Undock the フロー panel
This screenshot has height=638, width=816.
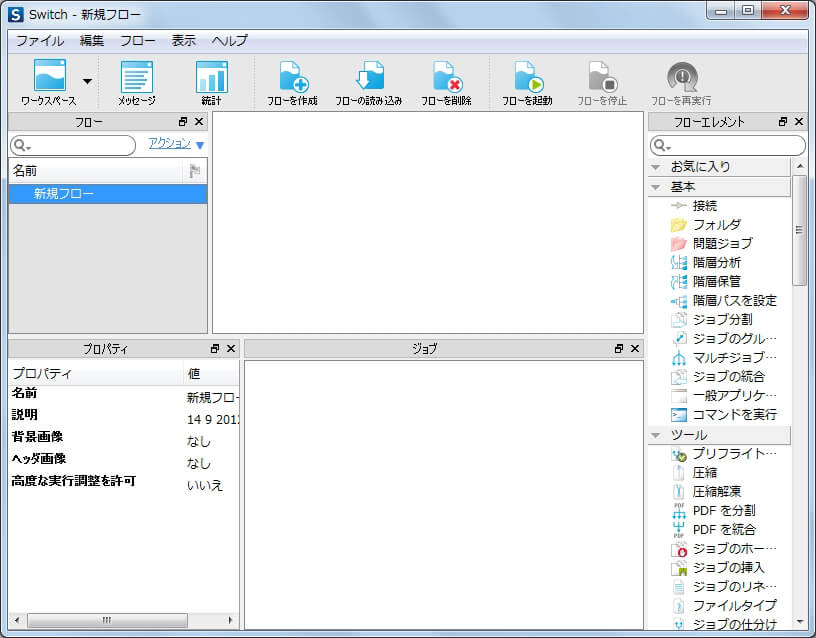pos(183,122)
